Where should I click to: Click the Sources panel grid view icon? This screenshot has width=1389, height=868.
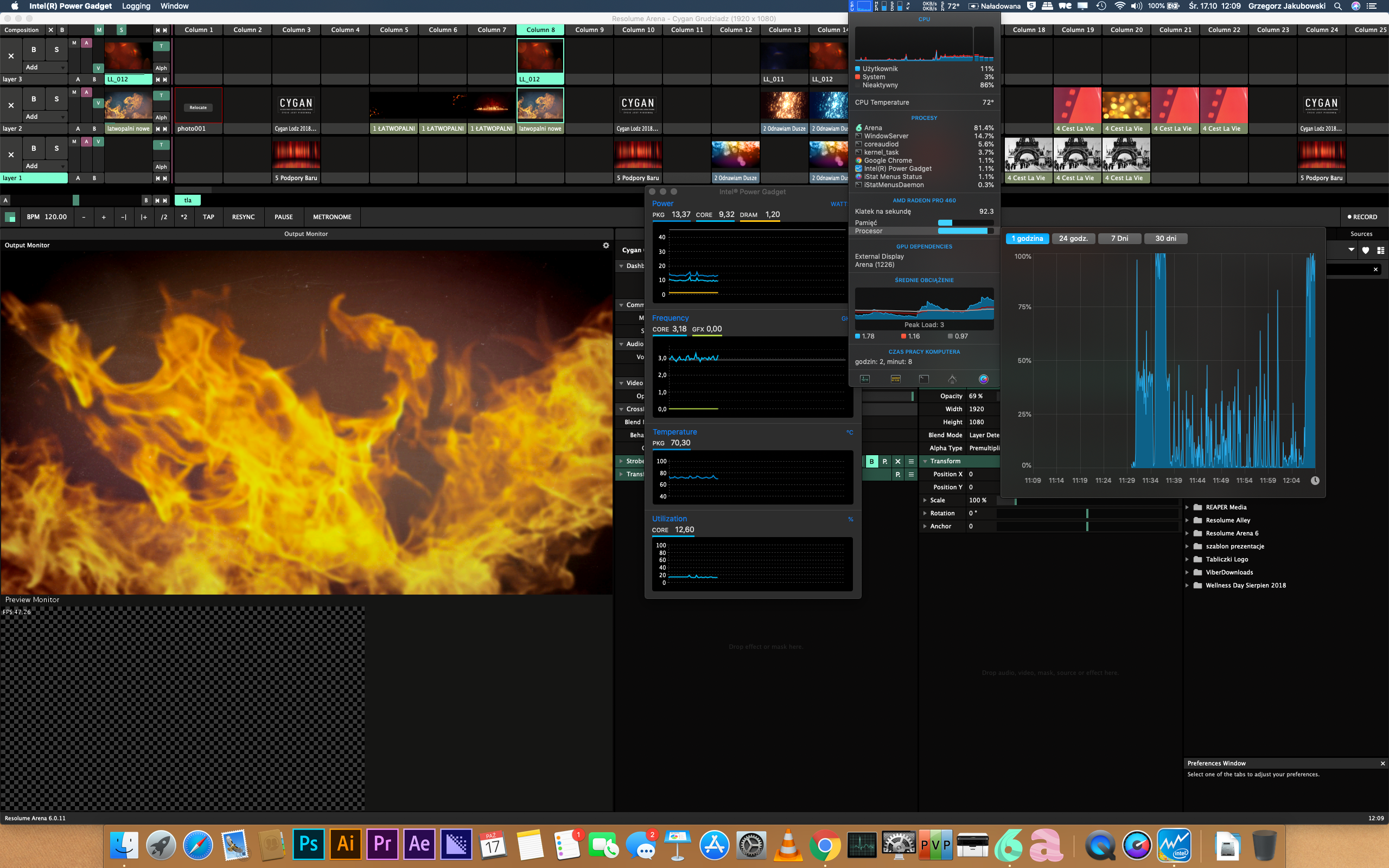tap(1380, 250)
